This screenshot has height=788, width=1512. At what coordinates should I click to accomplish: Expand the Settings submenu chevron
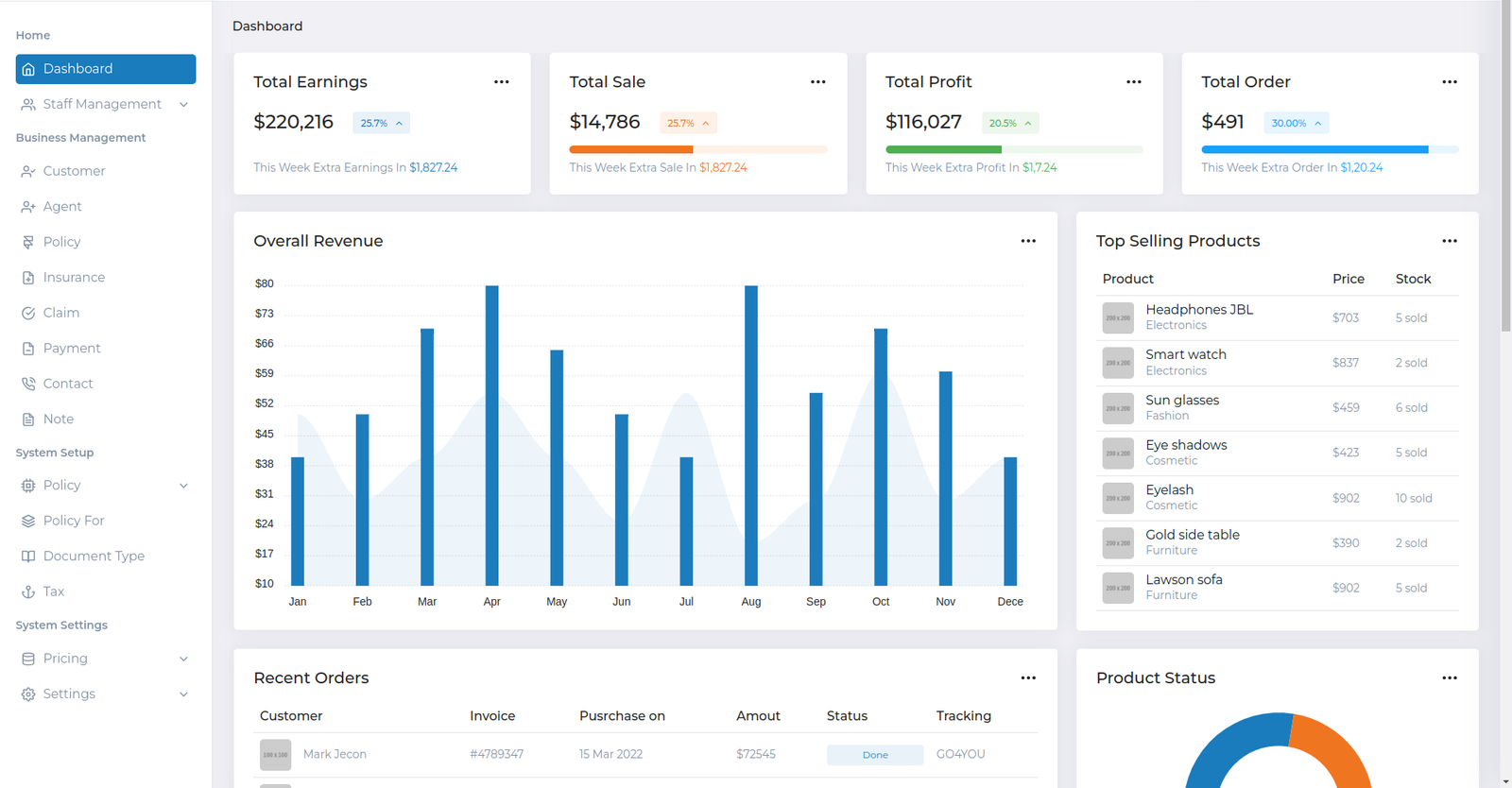point(183,694)
